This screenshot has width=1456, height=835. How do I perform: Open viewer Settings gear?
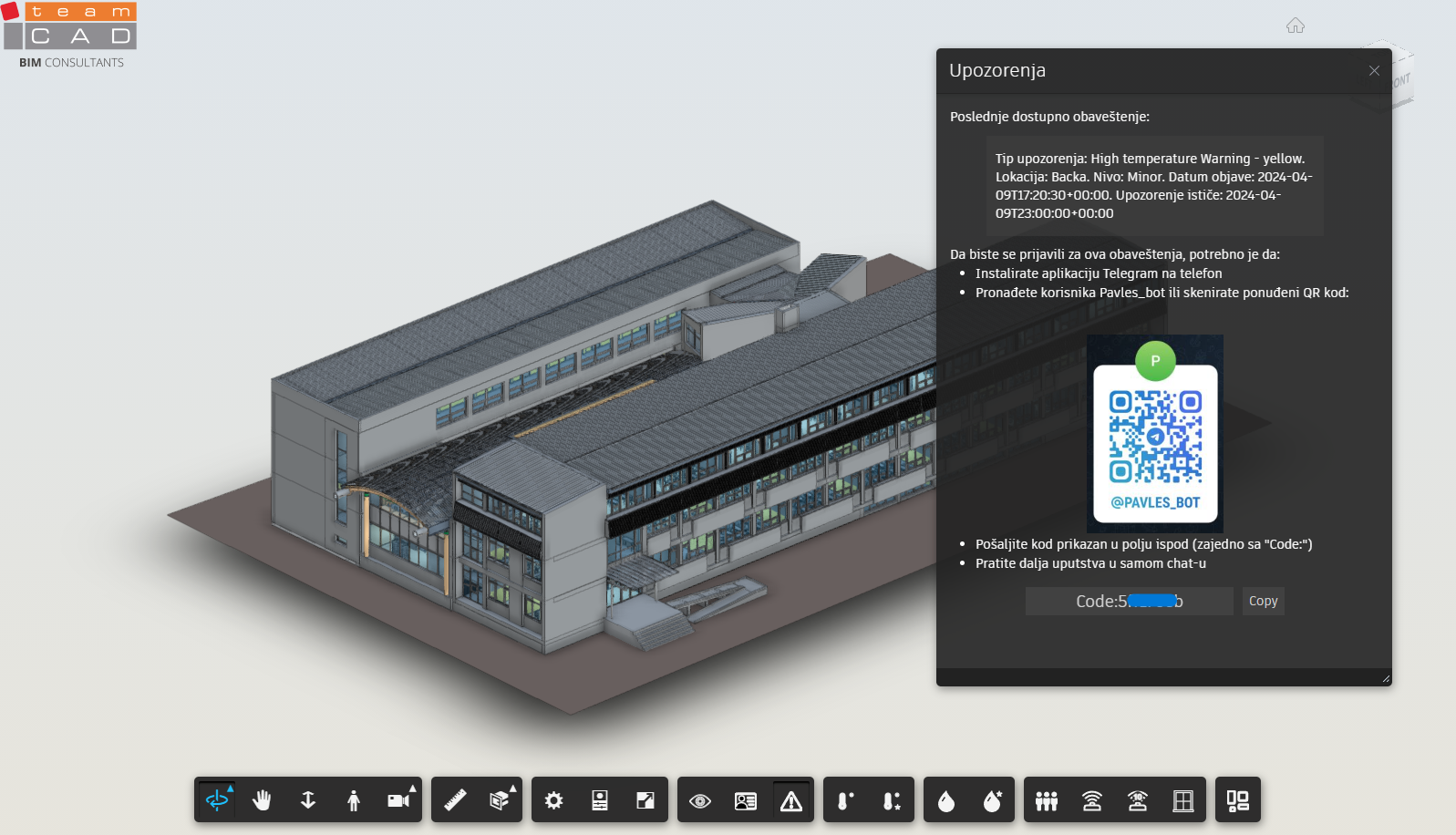coord(554,800)
